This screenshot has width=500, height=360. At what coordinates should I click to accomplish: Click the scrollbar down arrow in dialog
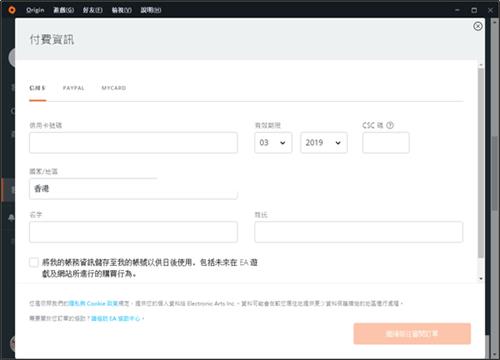tap(481, 278)
